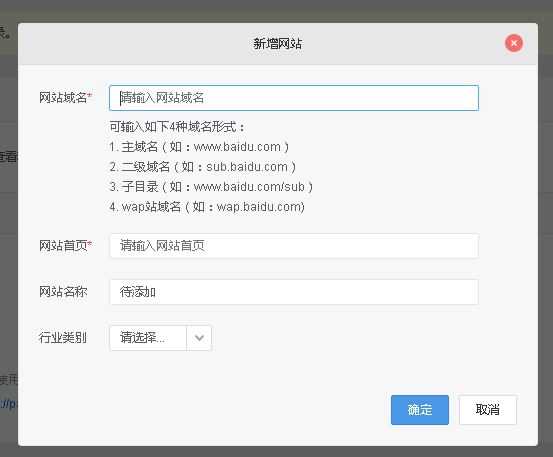Click example line 主域名 www.baidu.com
The height and width of the screenshot is (457, 553).
199,147
